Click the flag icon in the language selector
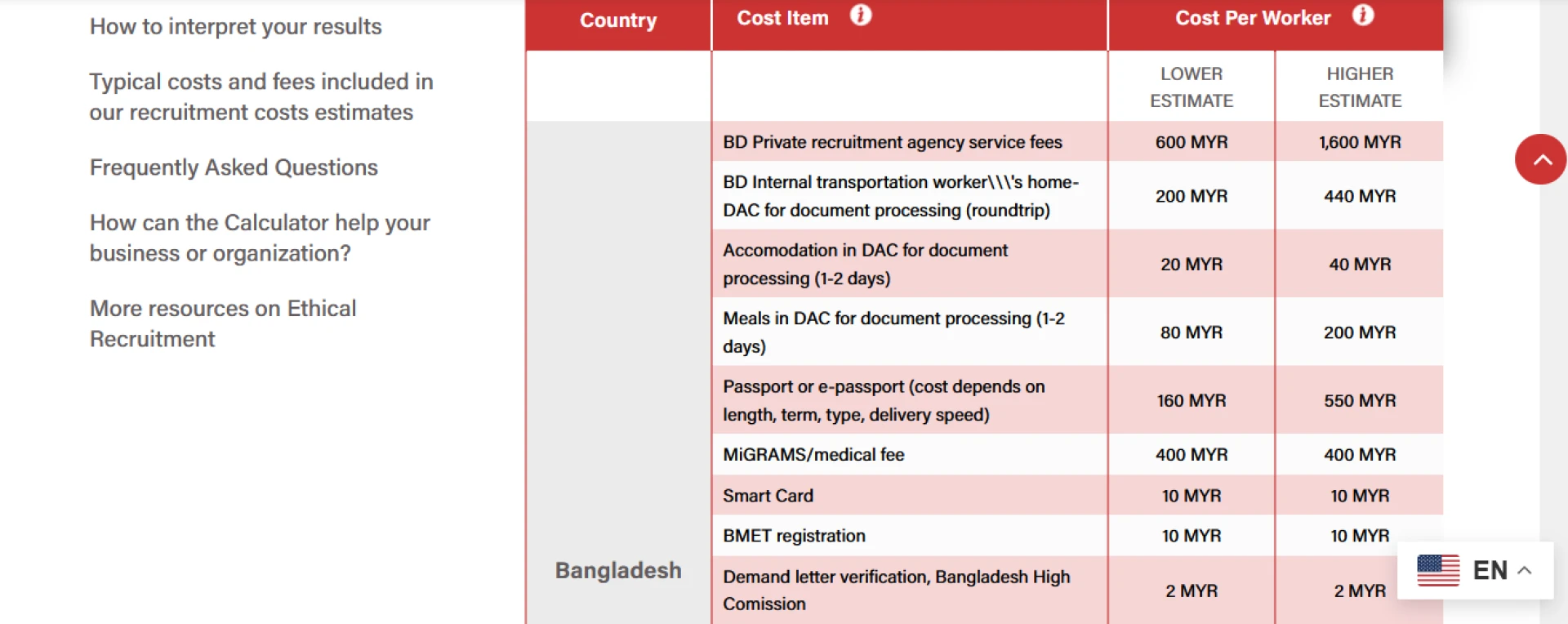1568x624 pixels. pyautogui.click(x=1438, y=570)
